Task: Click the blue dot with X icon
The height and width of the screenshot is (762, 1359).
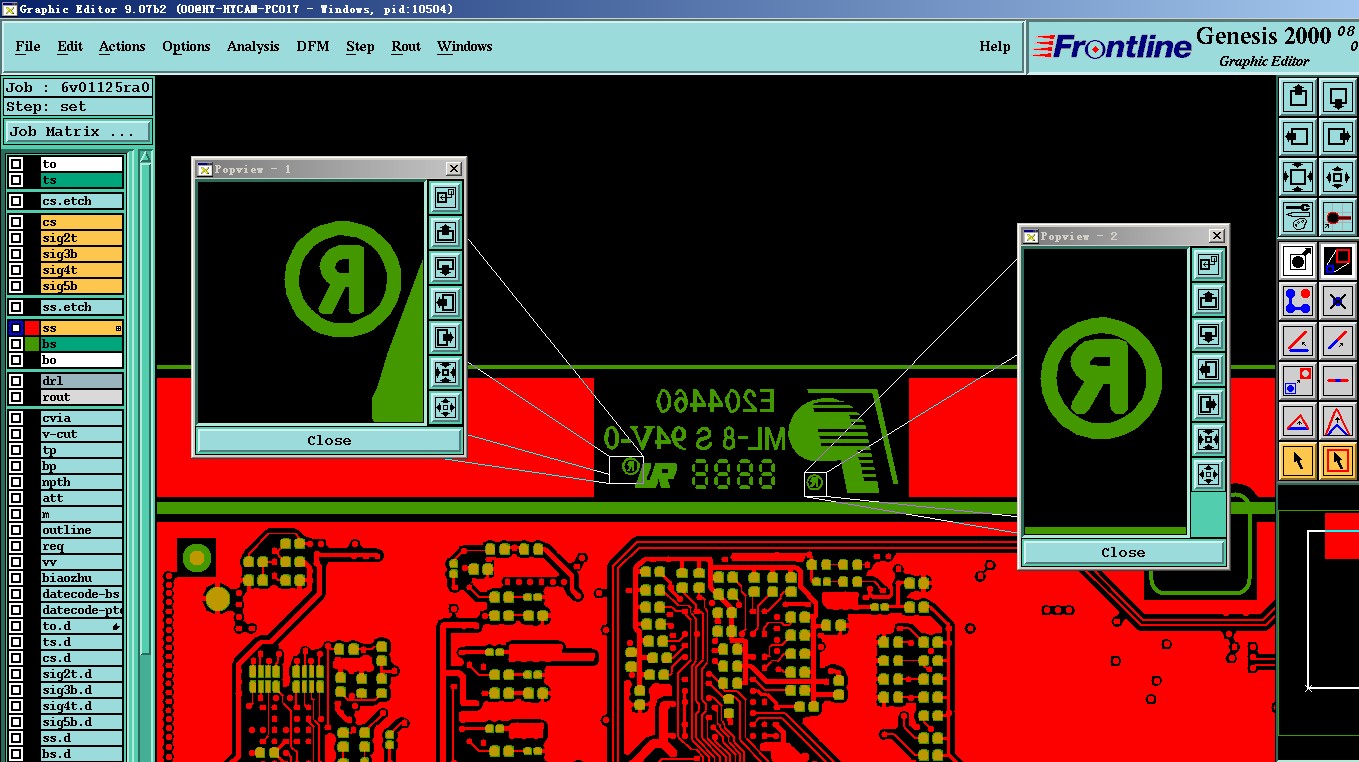Action: point(1338,301)
